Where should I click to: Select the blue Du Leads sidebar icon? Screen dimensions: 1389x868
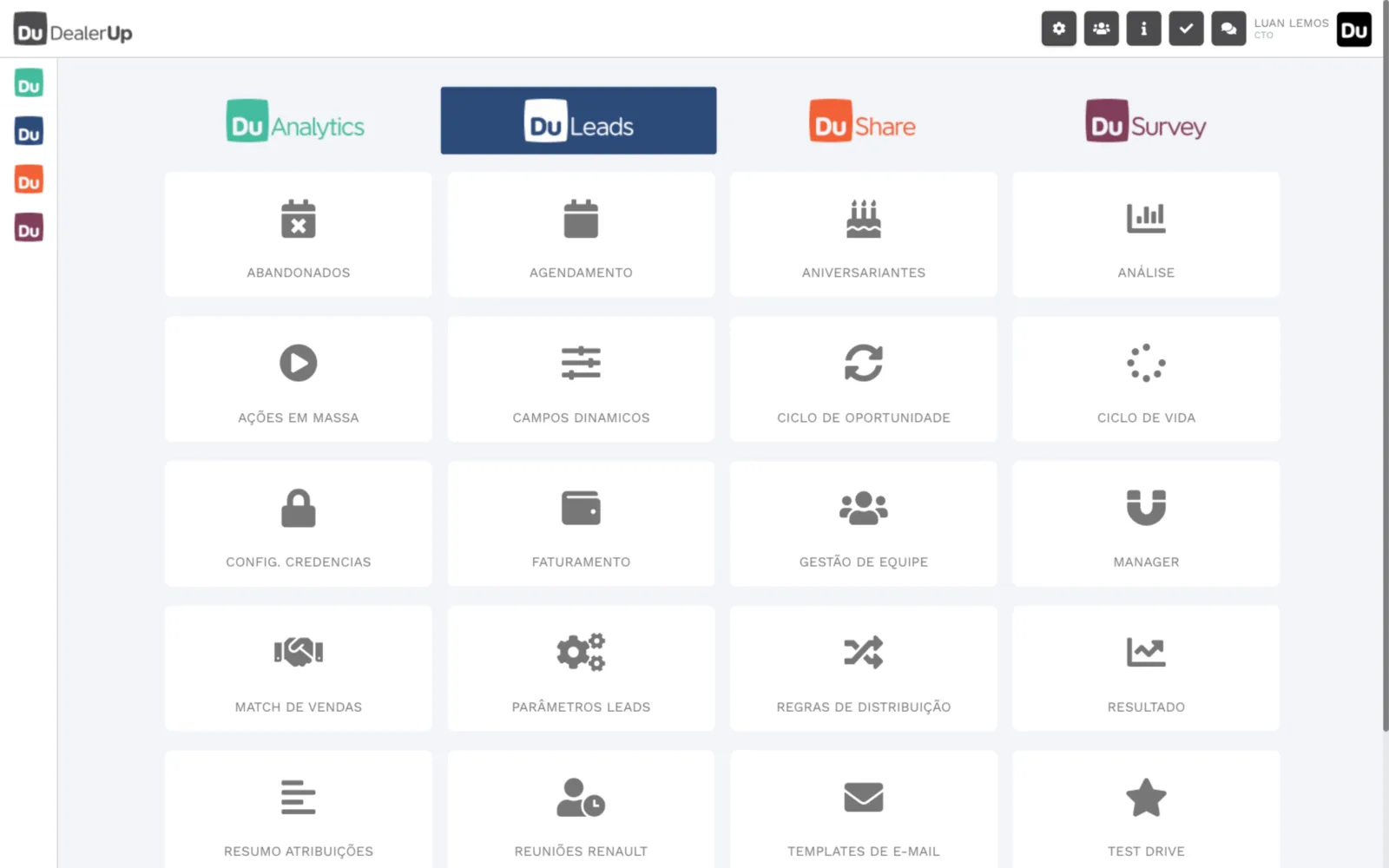pyautogui.click(x=29, y=132)
